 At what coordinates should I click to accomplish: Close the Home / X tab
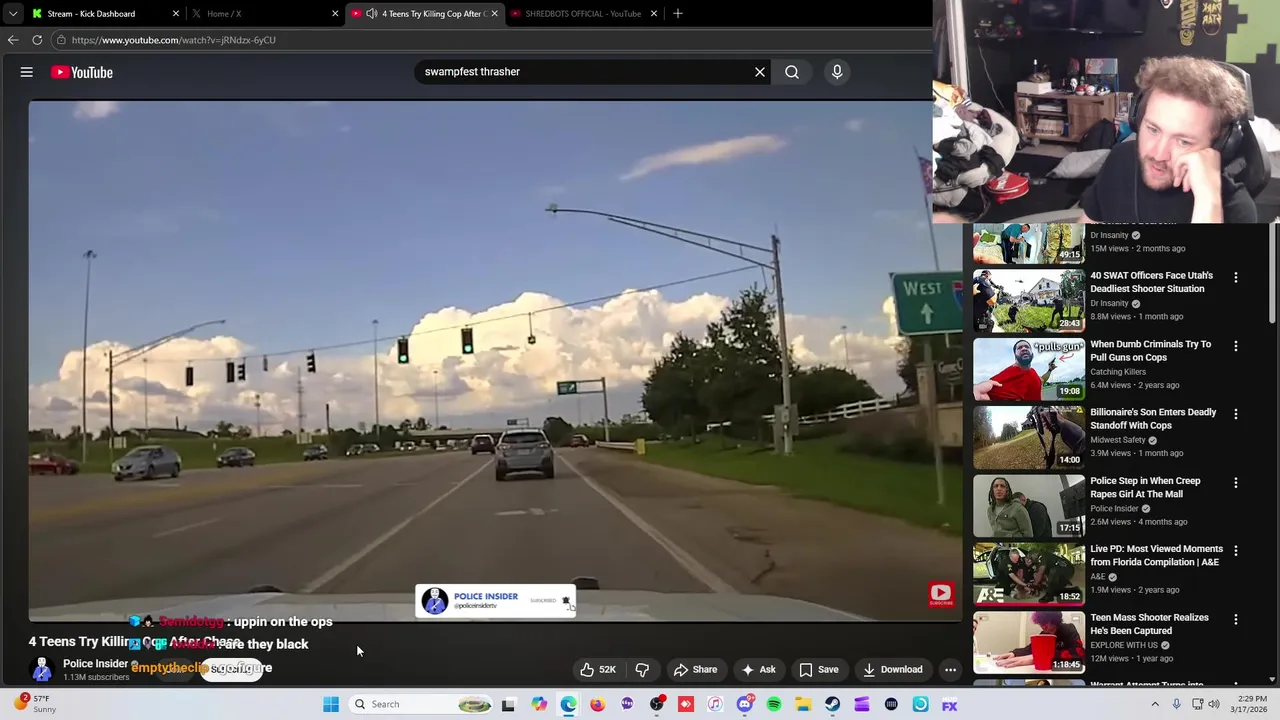click(x=335, y=14)
